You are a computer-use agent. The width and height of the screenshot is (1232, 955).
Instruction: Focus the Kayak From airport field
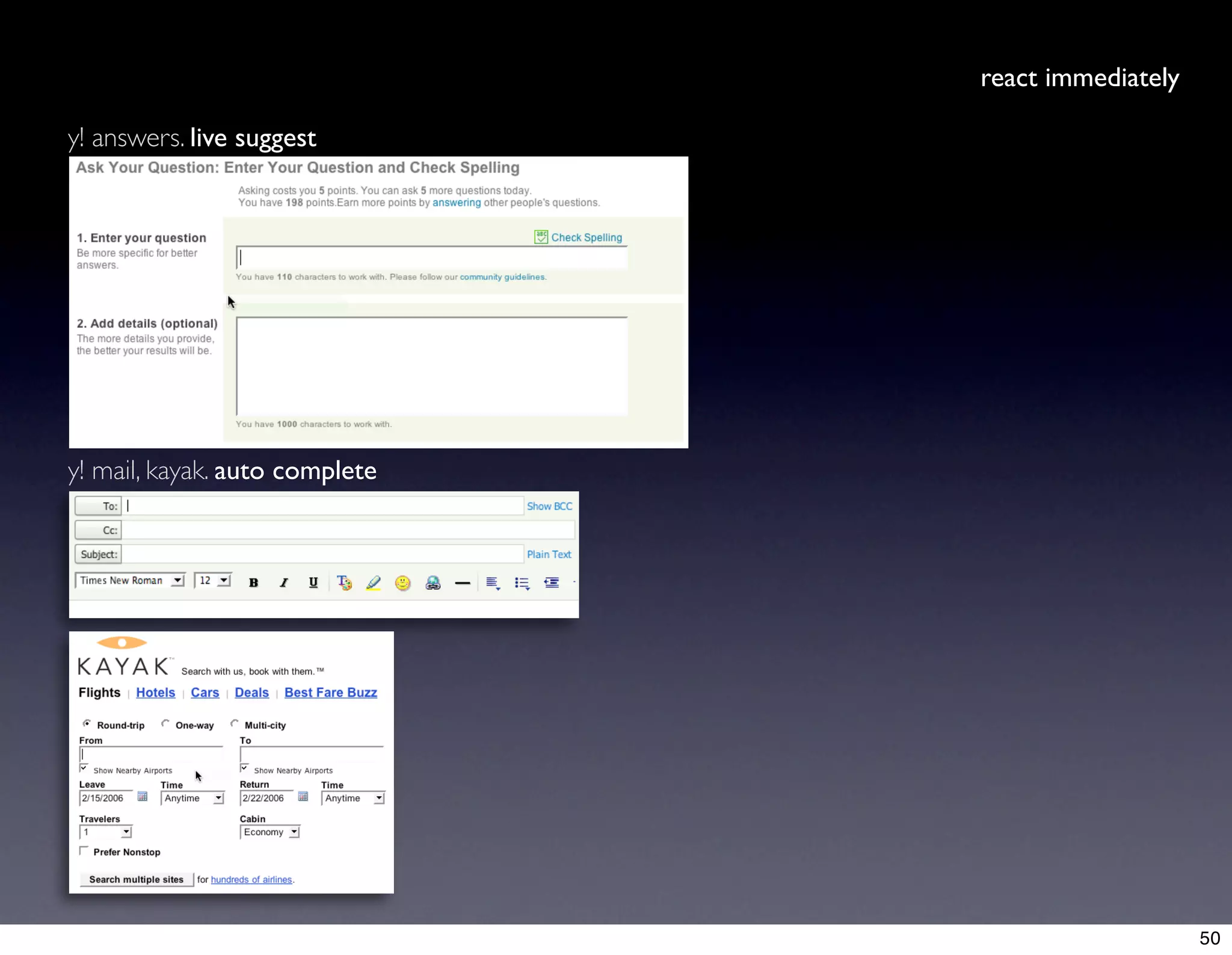(151, 755)
